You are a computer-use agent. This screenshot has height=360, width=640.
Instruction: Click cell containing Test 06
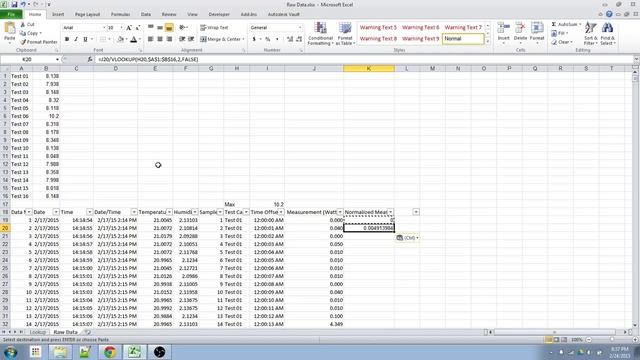click(x=21, y=116)
